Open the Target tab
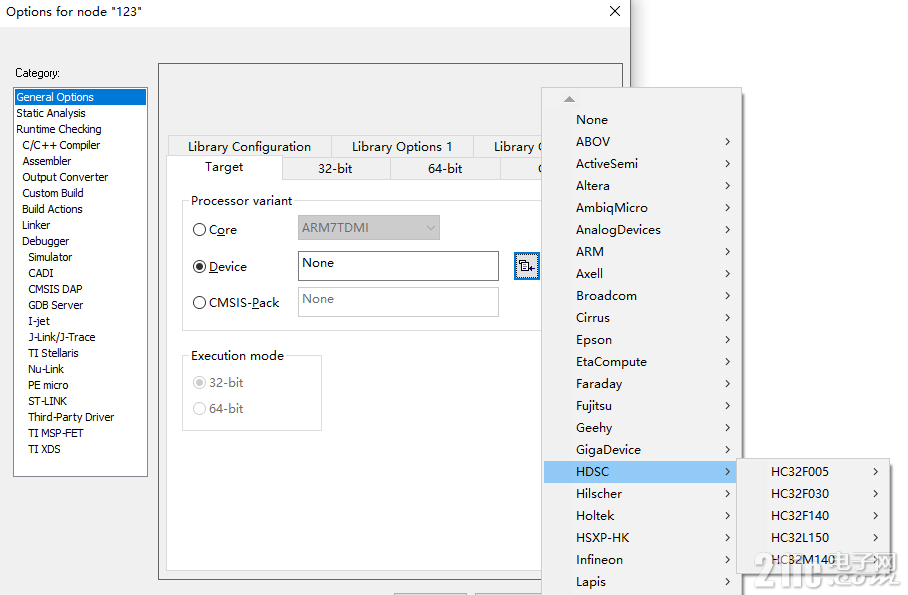 (x=224, y=167)
